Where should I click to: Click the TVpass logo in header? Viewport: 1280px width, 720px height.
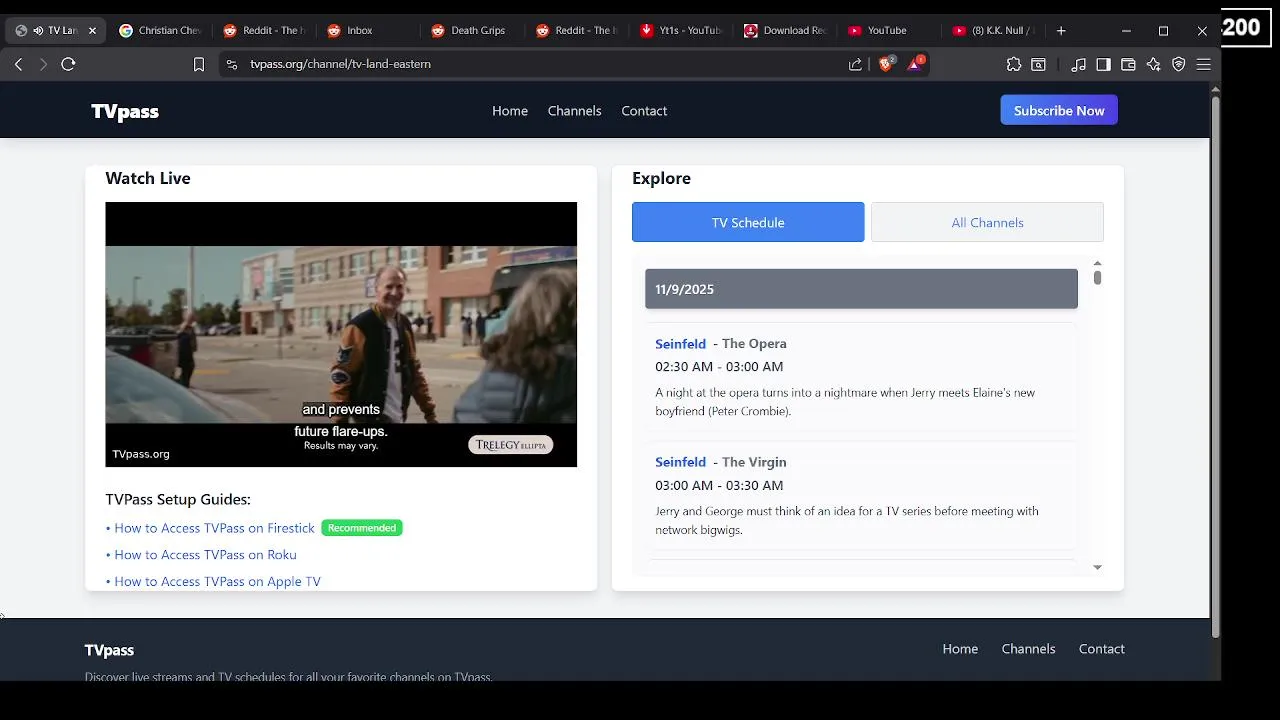125,111
